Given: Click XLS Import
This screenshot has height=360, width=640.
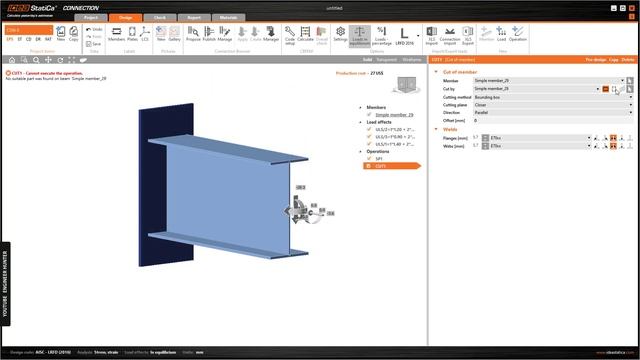Looking at the screenshot, I should point(431,36).
